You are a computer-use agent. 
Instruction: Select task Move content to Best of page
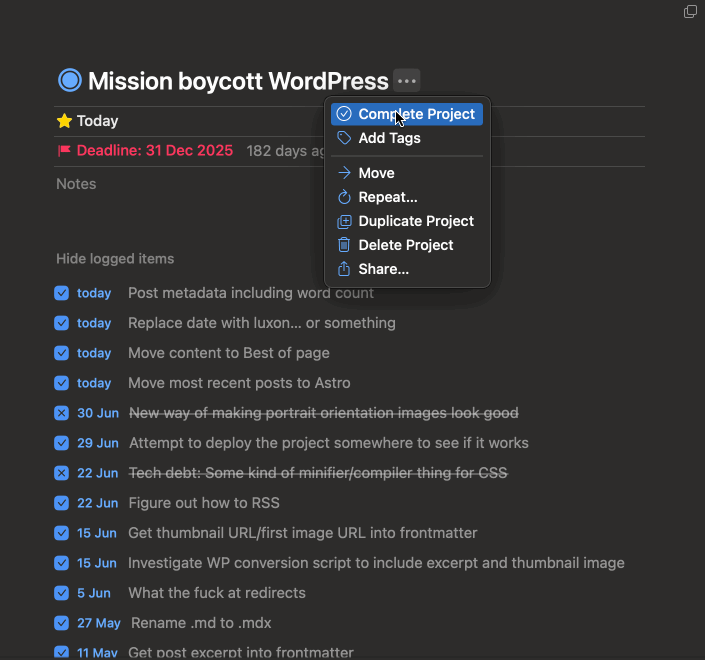(x=229, y=353)
